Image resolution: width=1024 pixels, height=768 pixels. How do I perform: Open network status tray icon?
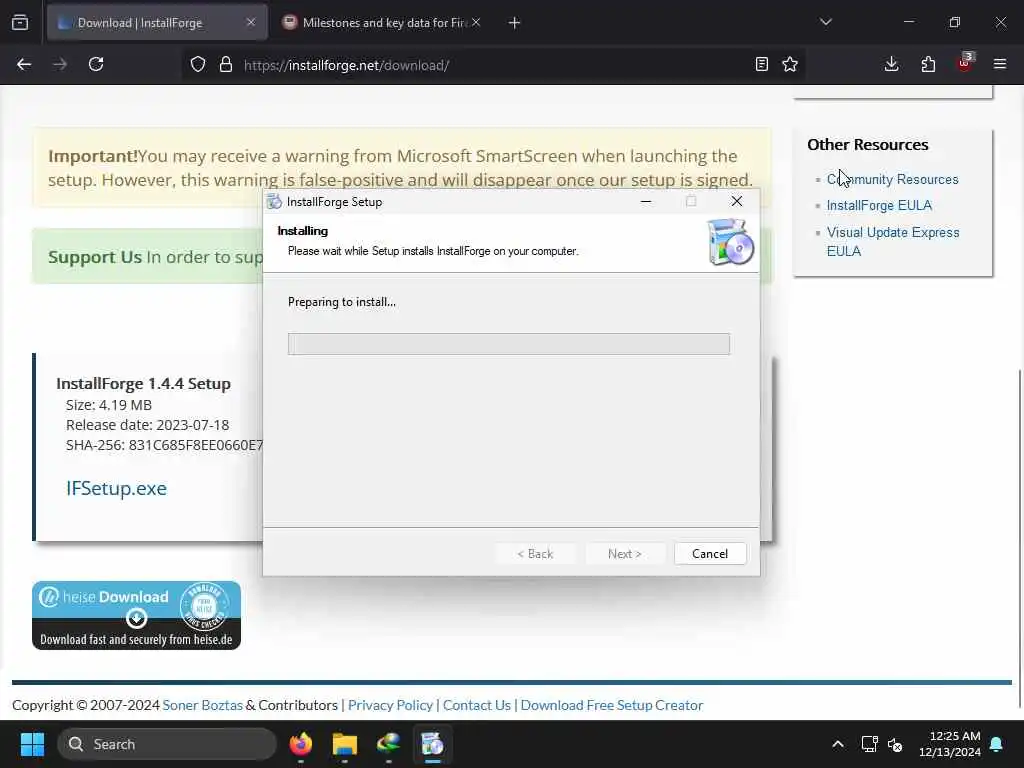tap(869, 744)
